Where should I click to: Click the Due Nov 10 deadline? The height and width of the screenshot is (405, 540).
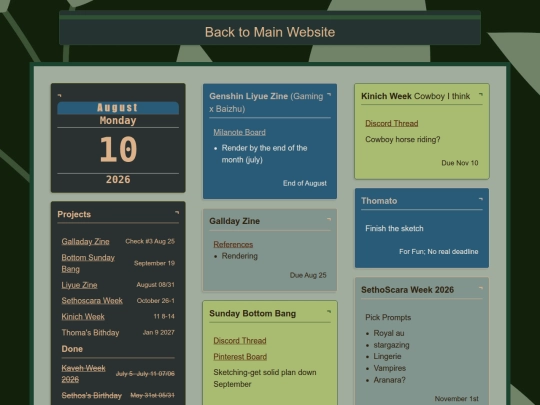tap(460, 163)
